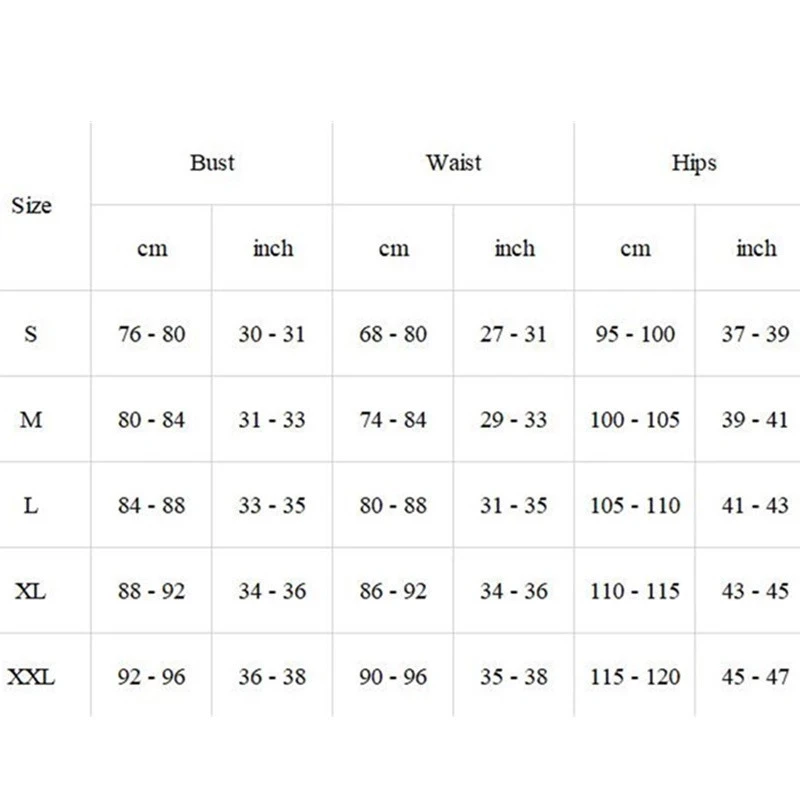800x800 pixels.
Task: Select the Bust header cell
Action: 212,162
